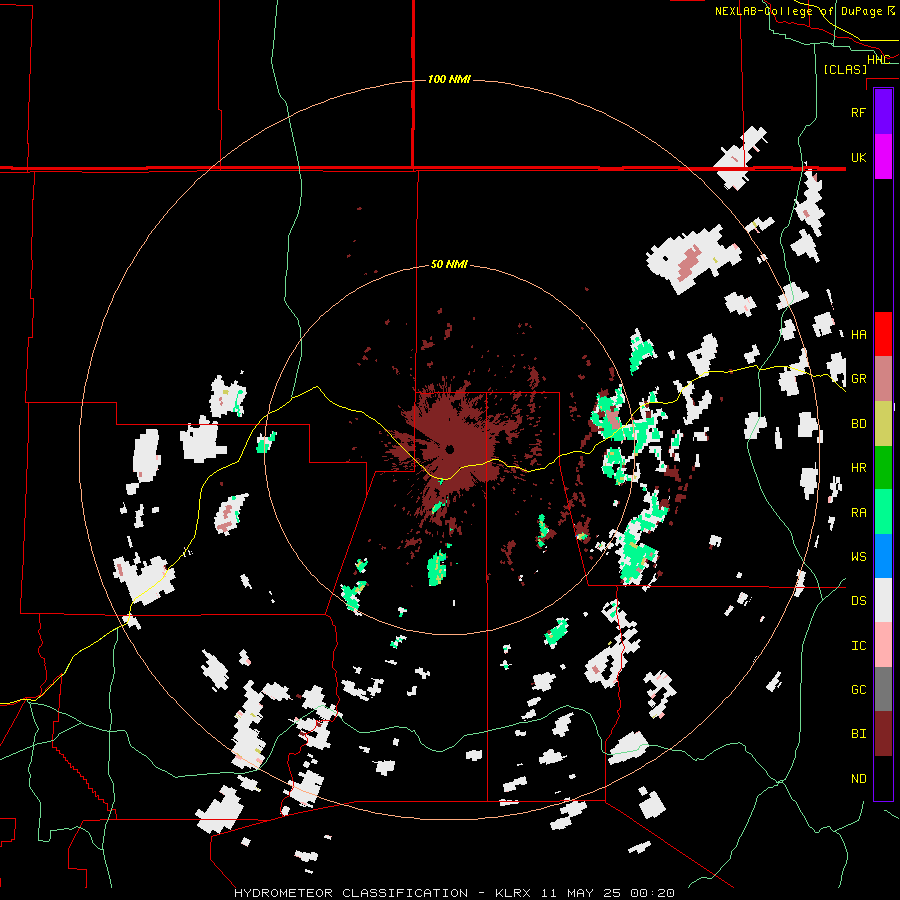Image resolution: width=900 pixels, height=900 pixels.
Task: Click the magenta UK legend color swatch
Action: point(883,156)
